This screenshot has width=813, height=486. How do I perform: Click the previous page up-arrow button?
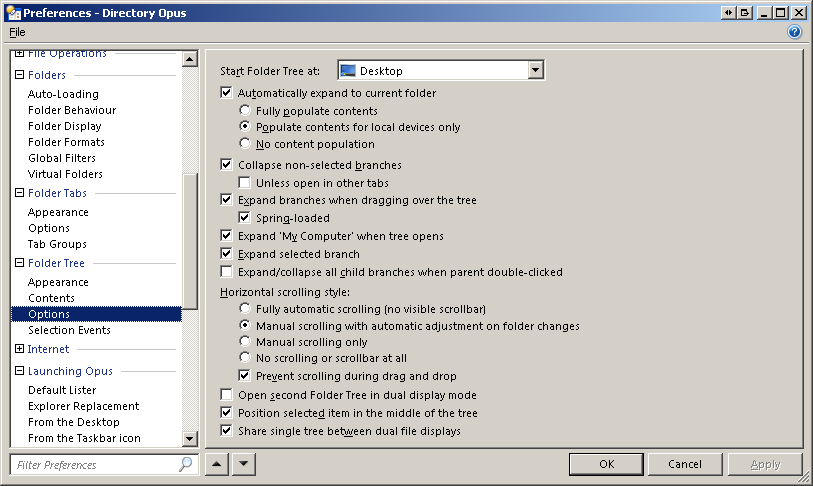click(217, 464)
